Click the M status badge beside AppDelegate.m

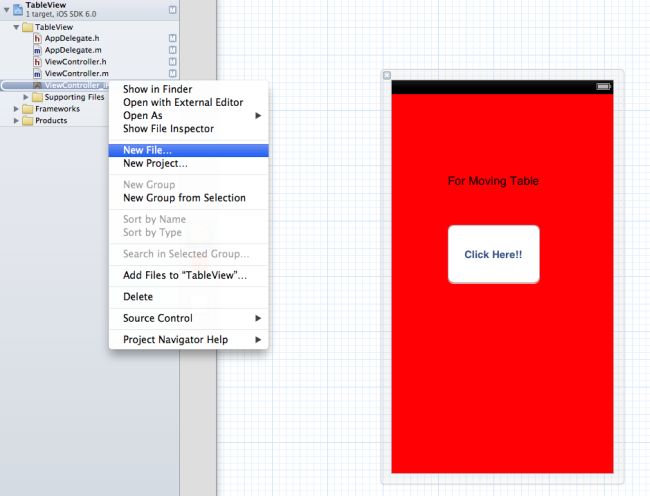[172, 50]
